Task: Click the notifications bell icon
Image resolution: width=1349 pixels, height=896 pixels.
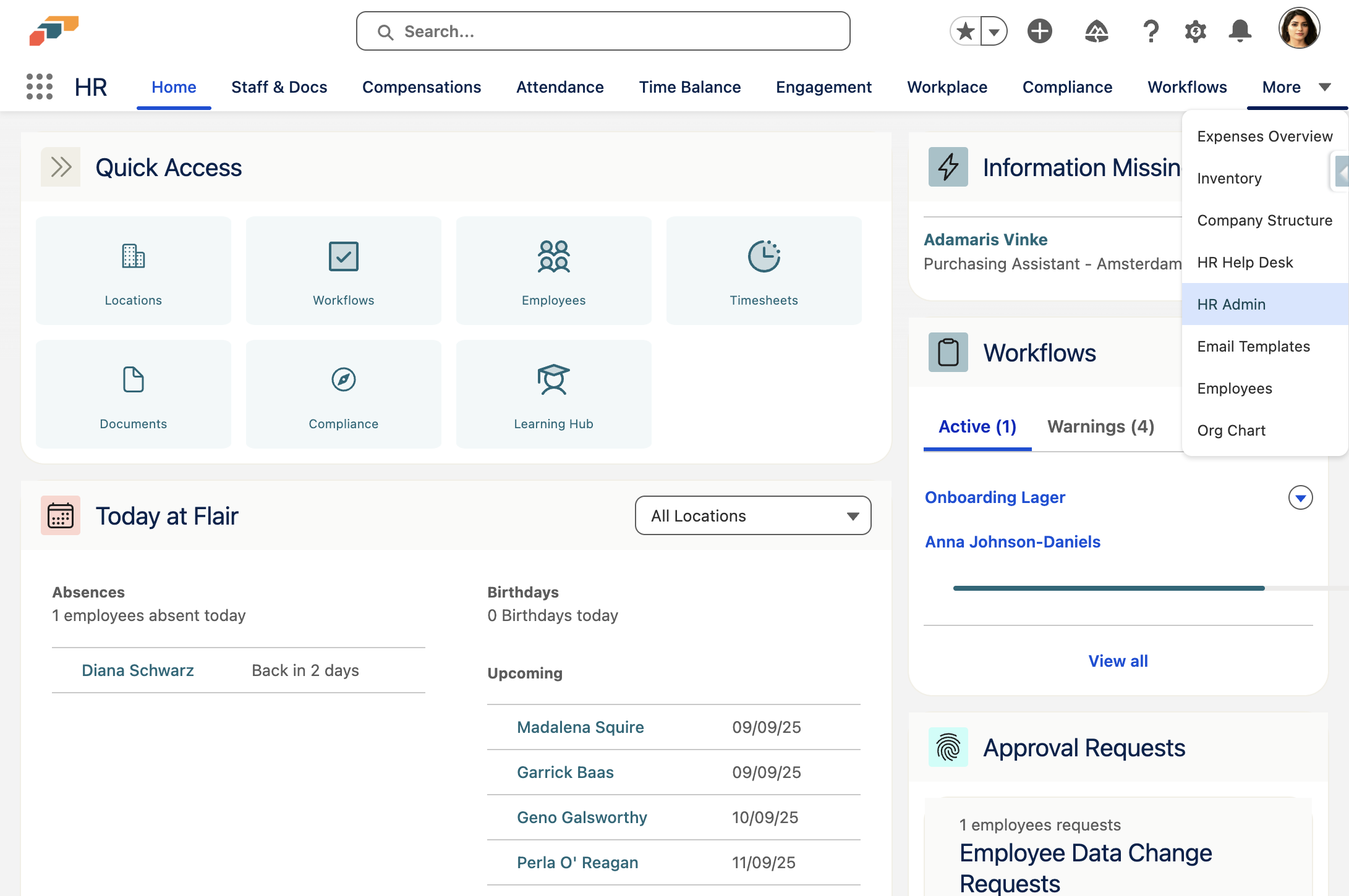Action: pyautogui.click(x=1240, y=30)
